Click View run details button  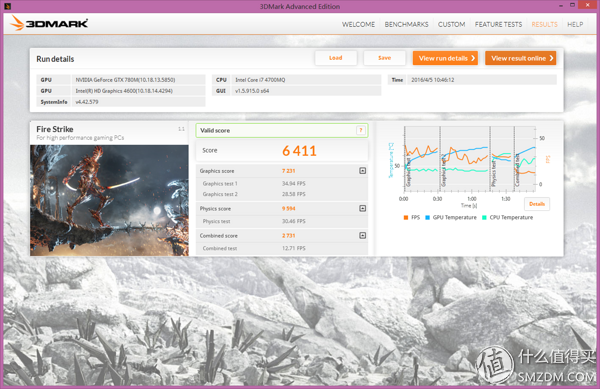click(445, 58)
